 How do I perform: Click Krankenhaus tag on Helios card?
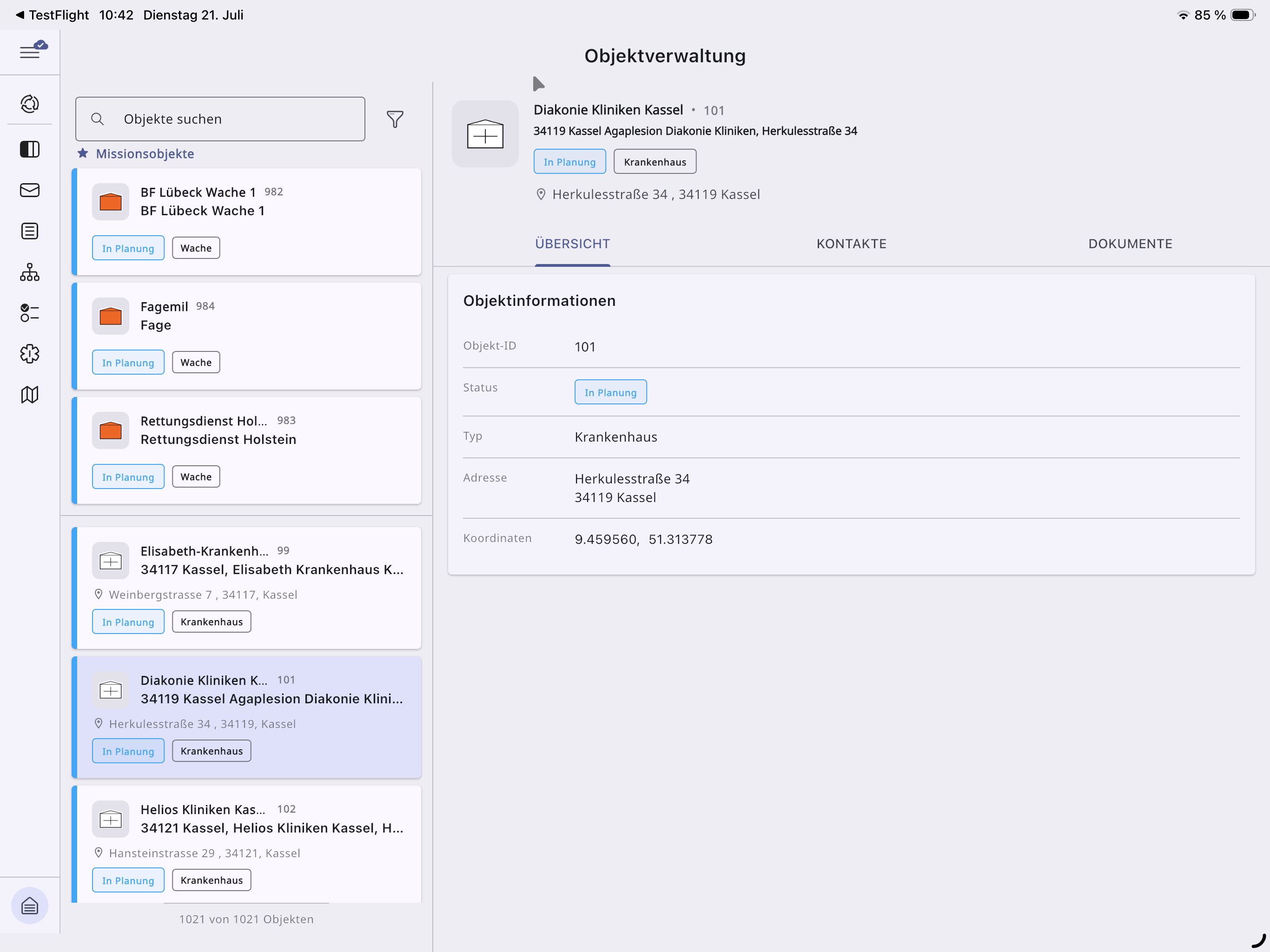tap(212, 879)
